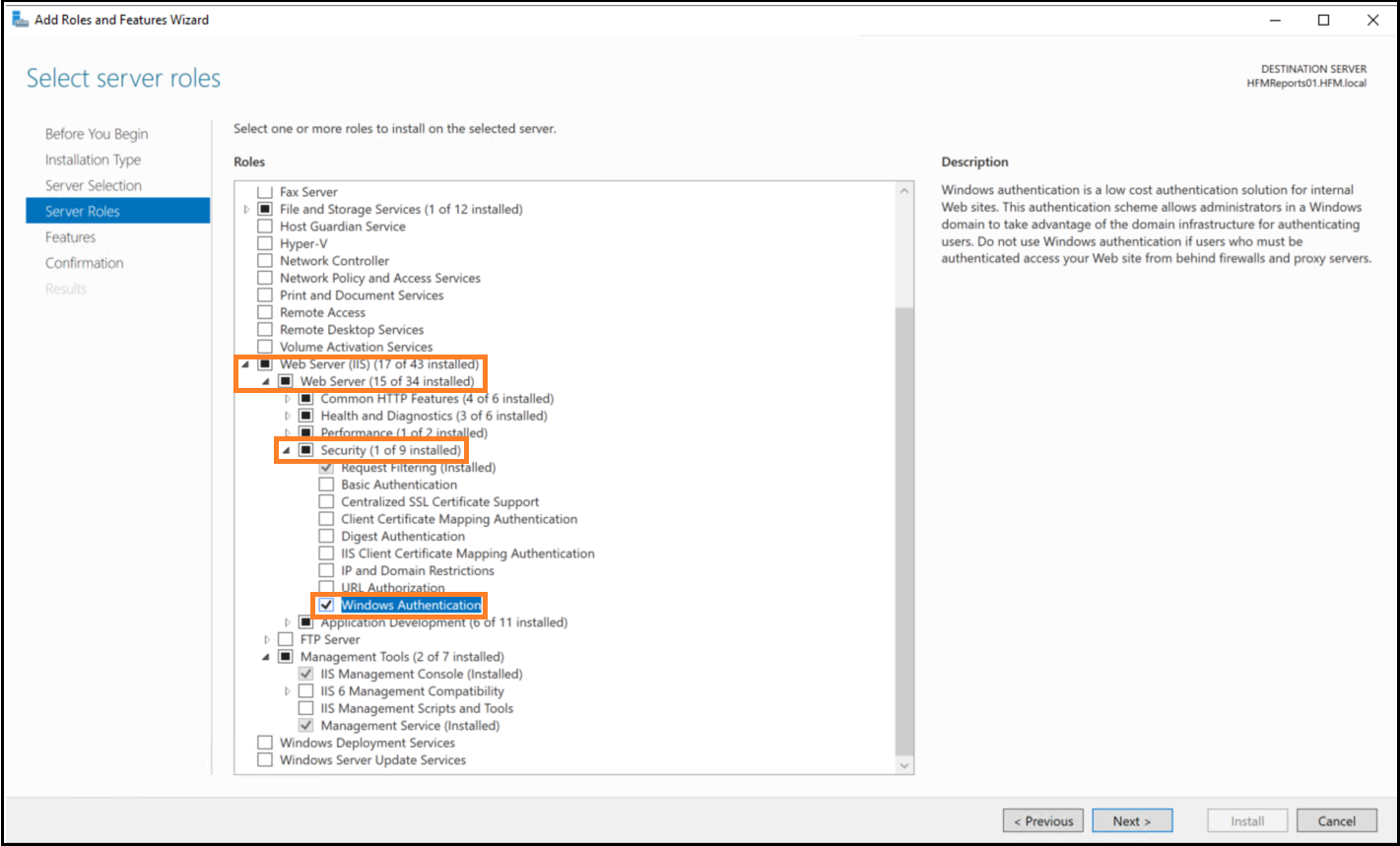Viewport: 1400px width, 846px height.
Task: Select the IP and Domain Restrictions checkbox
Action: pos(326,570)
